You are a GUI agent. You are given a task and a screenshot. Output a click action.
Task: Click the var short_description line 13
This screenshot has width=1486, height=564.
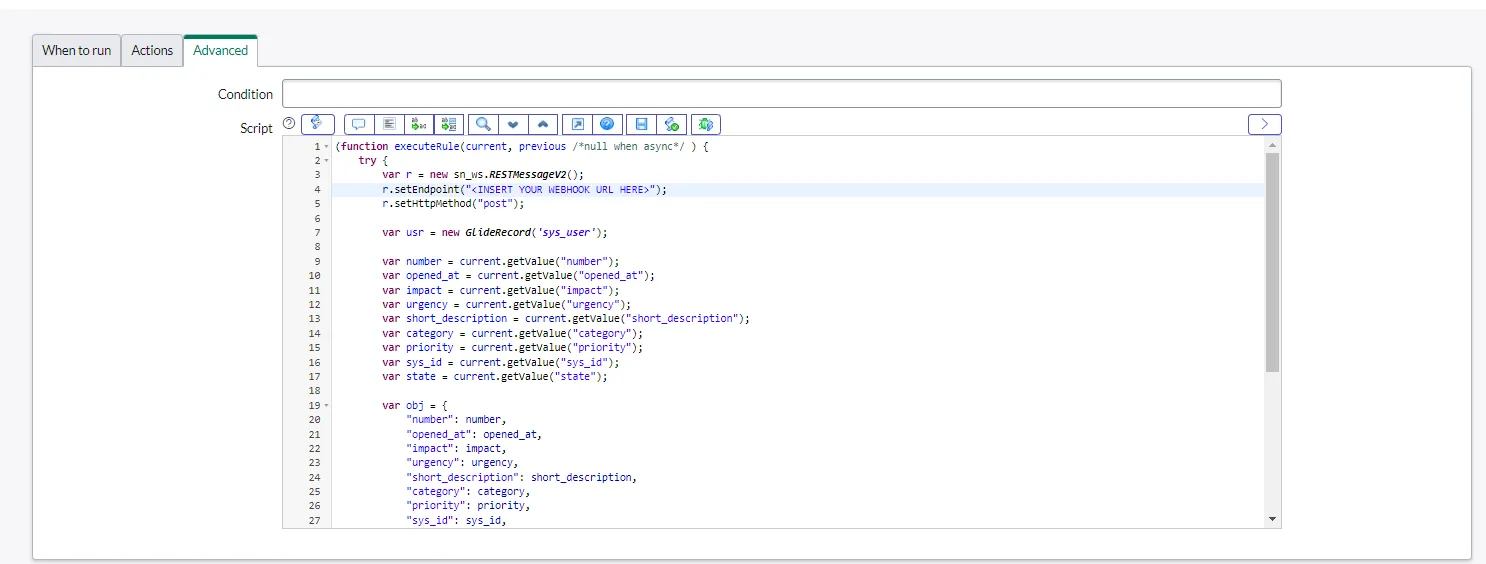pyautogui.click(x=566, y=319)
